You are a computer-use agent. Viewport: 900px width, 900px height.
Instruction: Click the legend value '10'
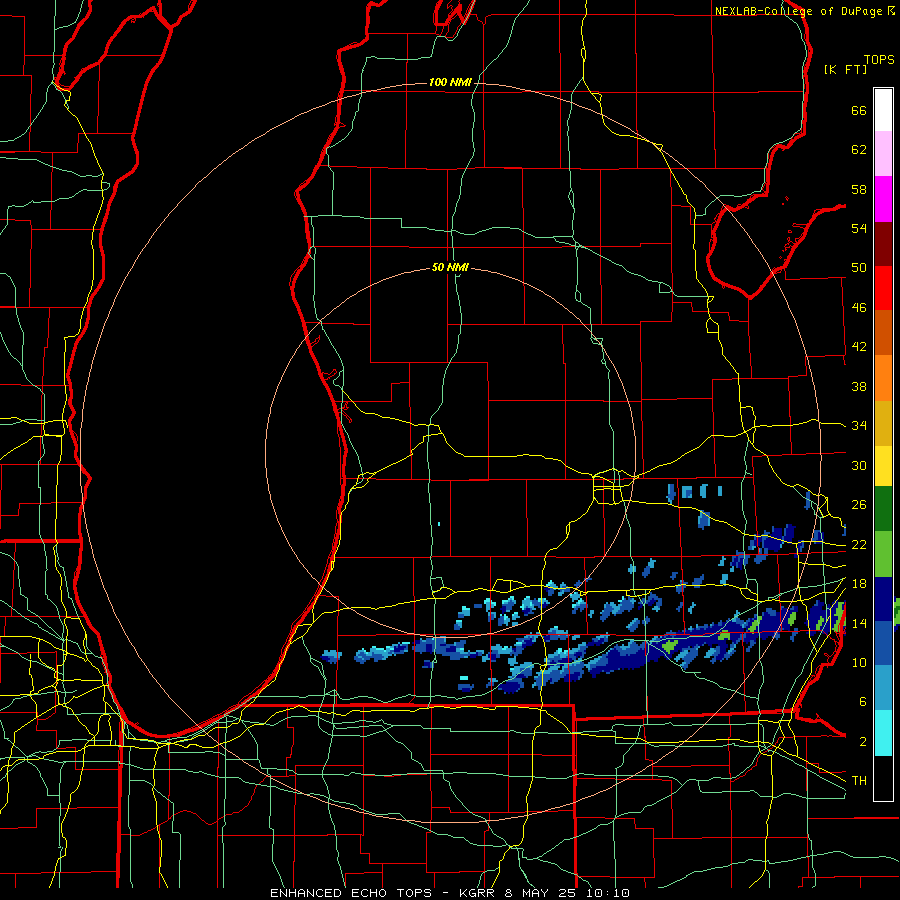click(x=859, y=662)
